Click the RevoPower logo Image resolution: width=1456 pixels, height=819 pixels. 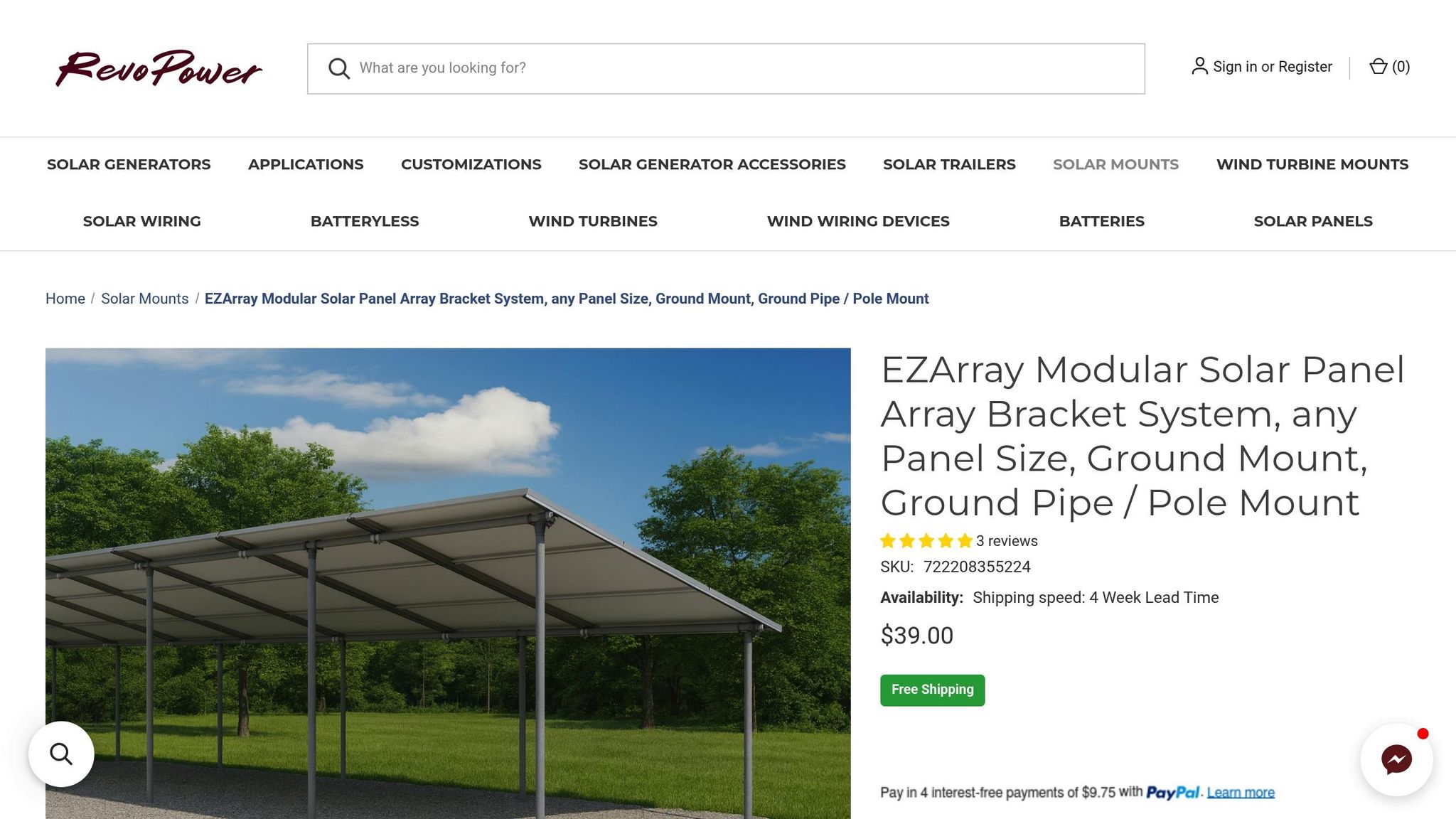point(159,68)
